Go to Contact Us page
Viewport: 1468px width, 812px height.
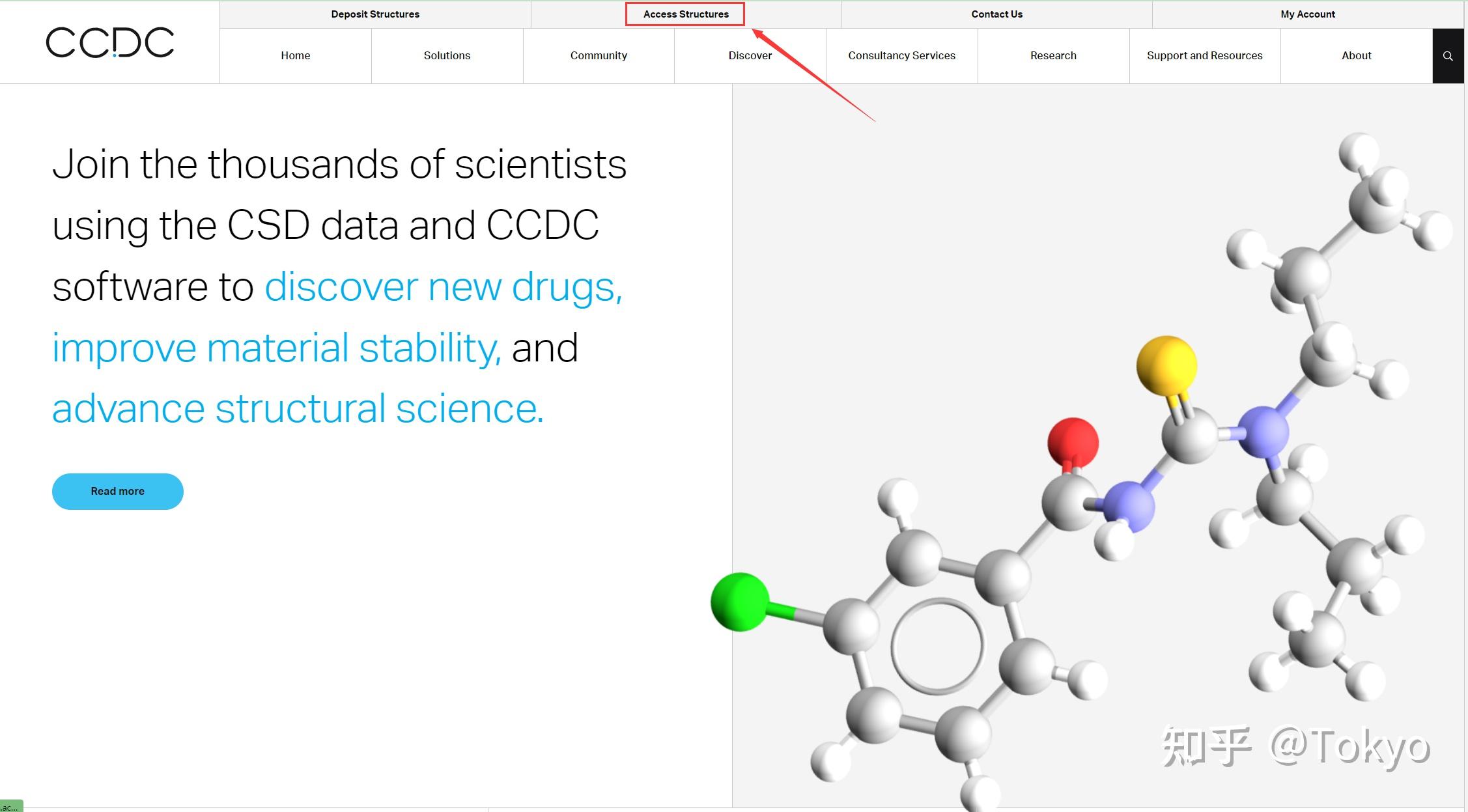tap(996, 14)
